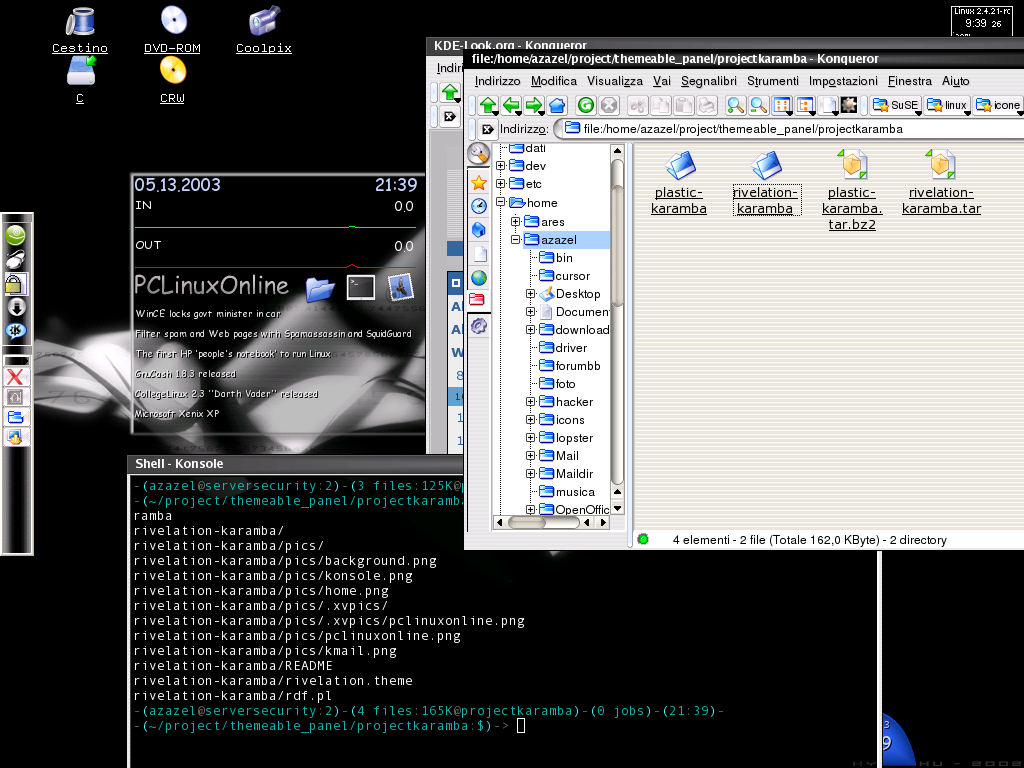
Task: Go forward with the green right arrow
Action: pyautogui.click(x=534, y=105)
